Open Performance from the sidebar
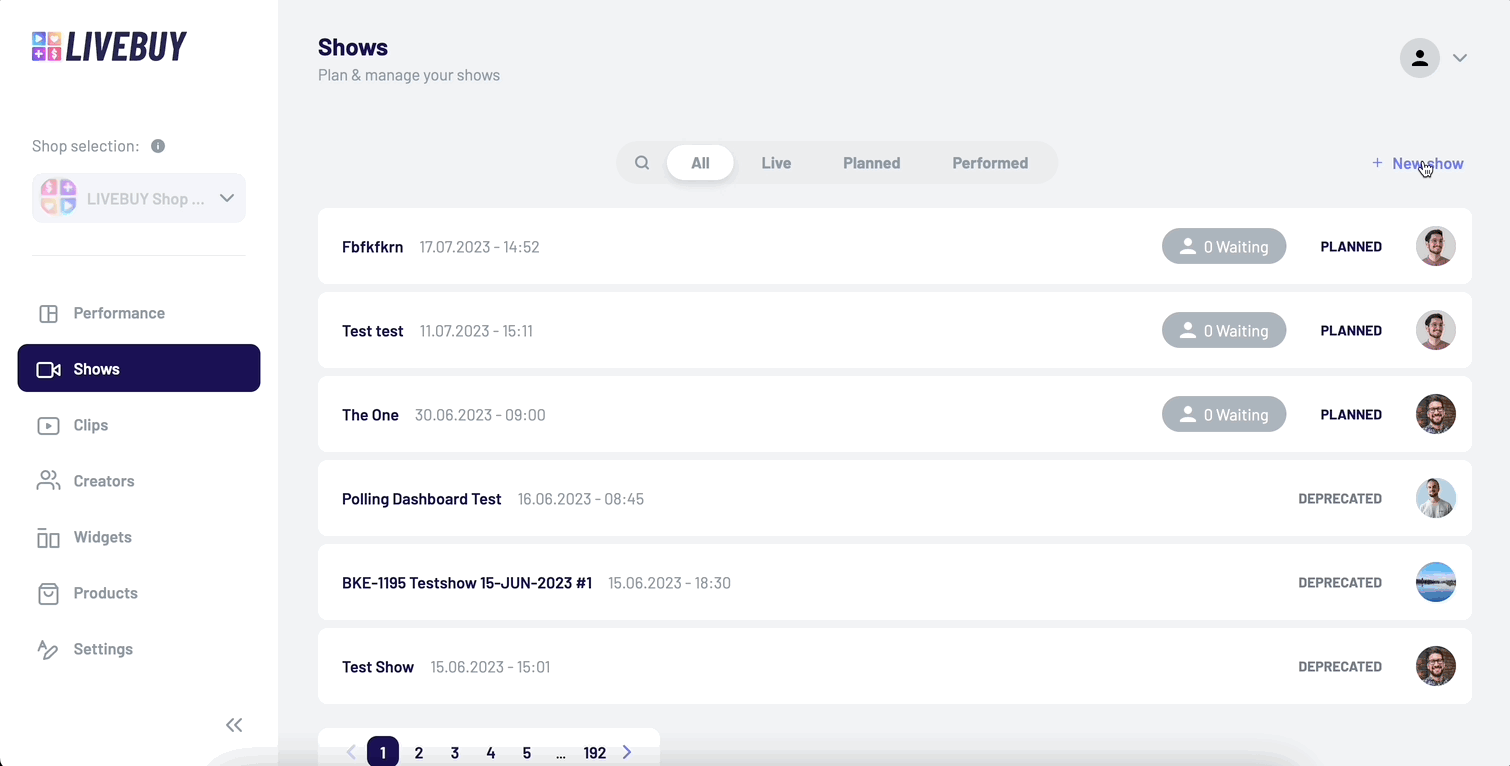 119,313
